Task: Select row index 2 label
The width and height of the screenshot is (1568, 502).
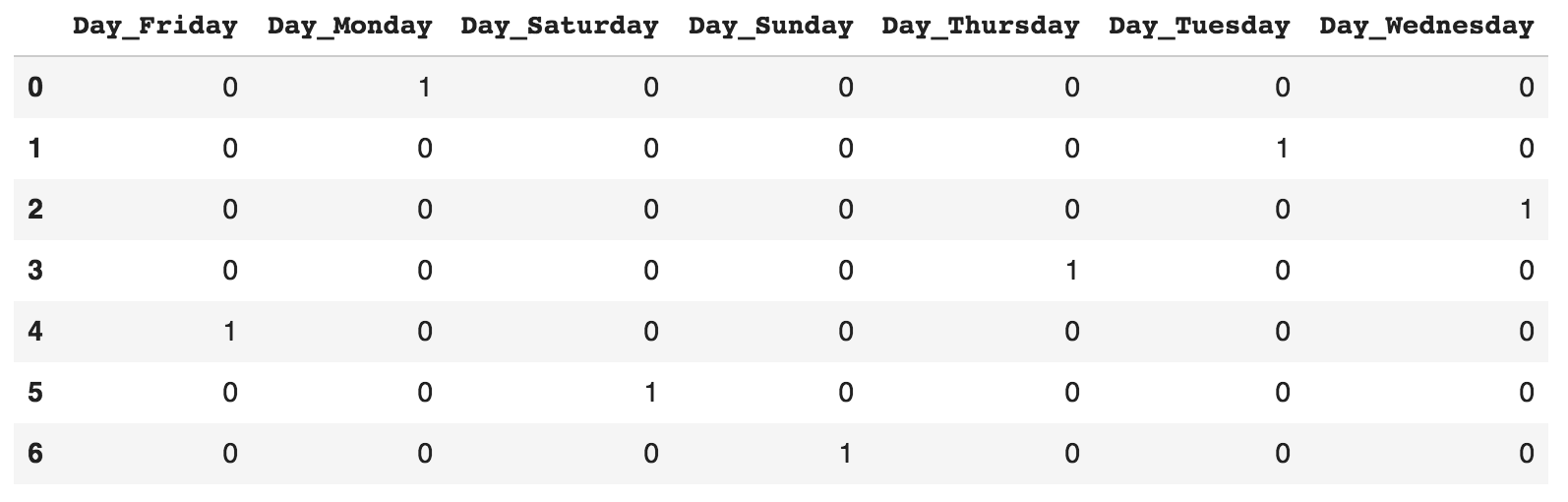Action: 35,210
